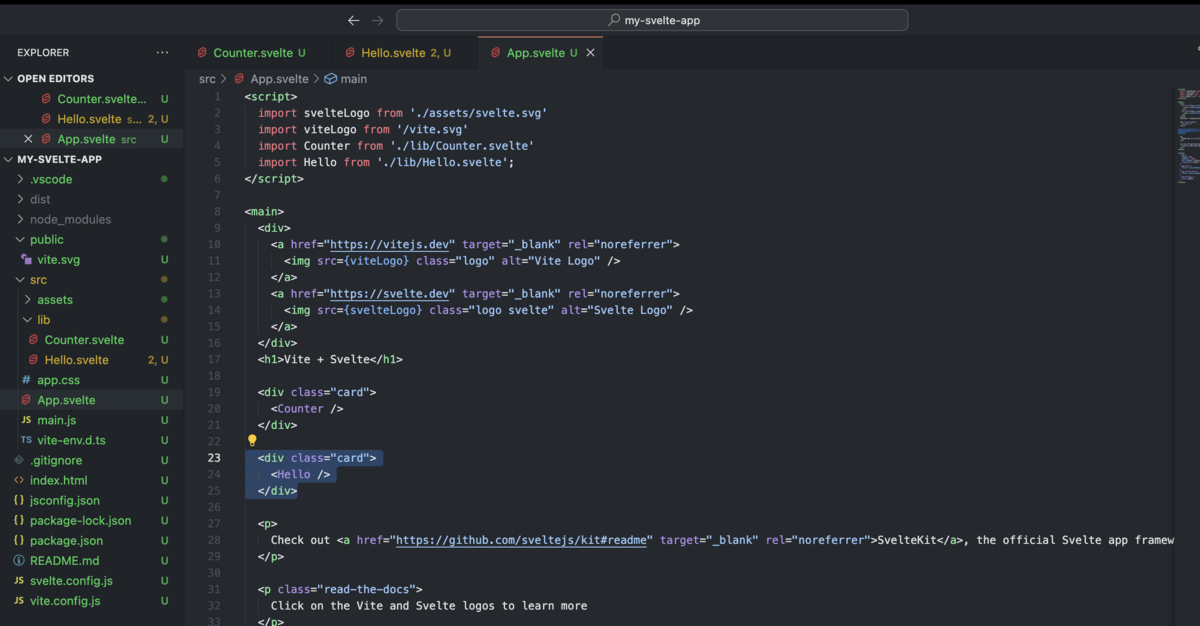Collapse the lib folder
Viewport: 1200px width, 626px height.
point(28,319)
